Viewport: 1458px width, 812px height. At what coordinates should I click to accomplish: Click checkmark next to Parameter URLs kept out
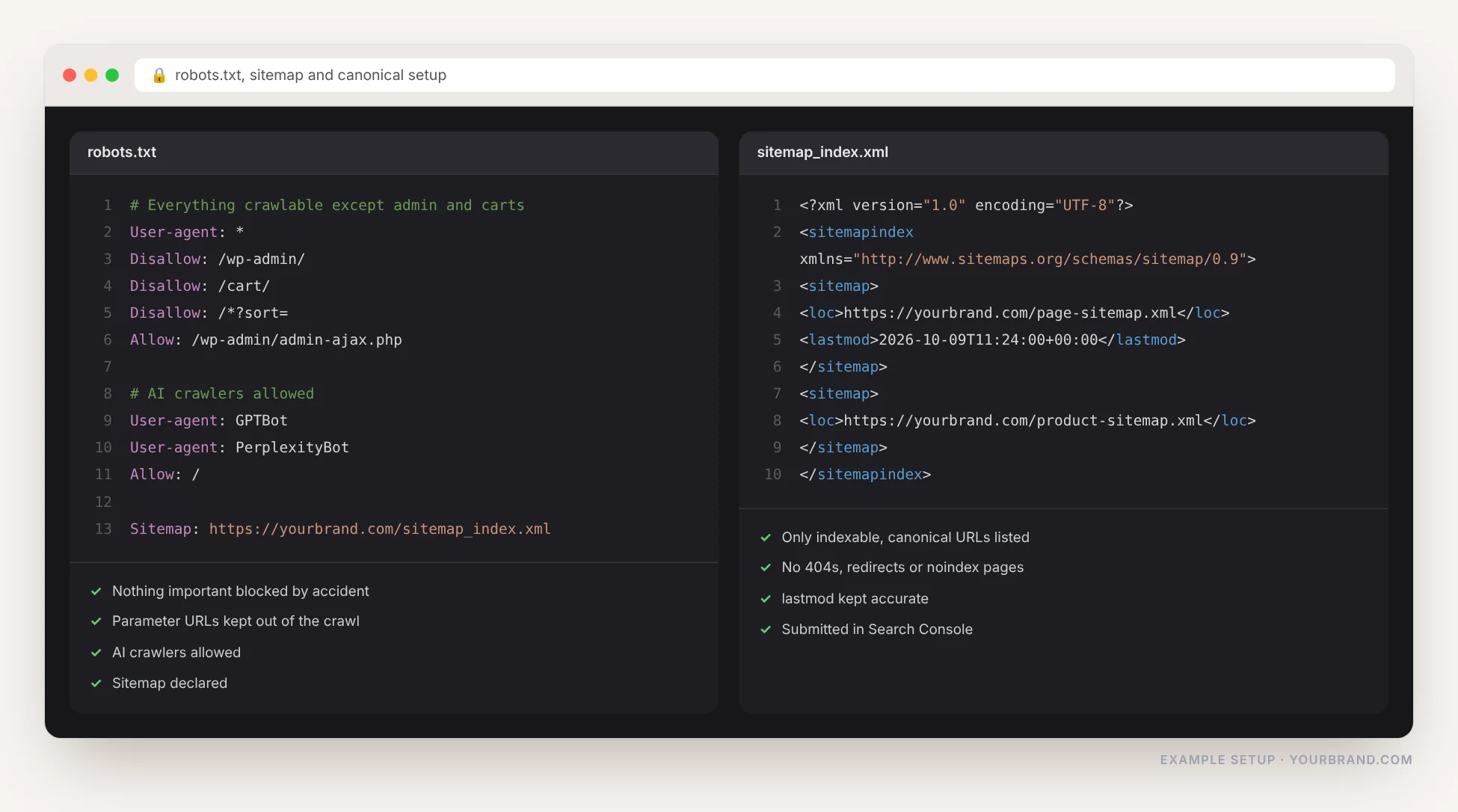[x=96, y=621]
